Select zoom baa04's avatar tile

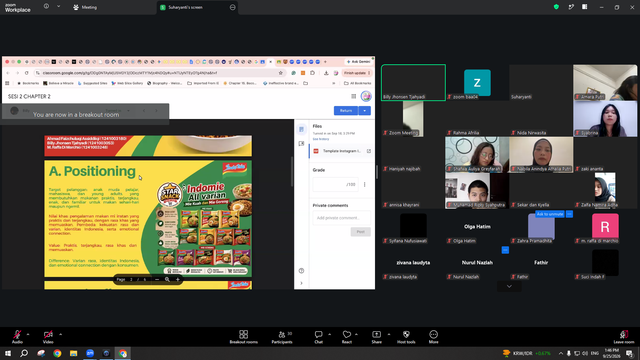[477, 82]
